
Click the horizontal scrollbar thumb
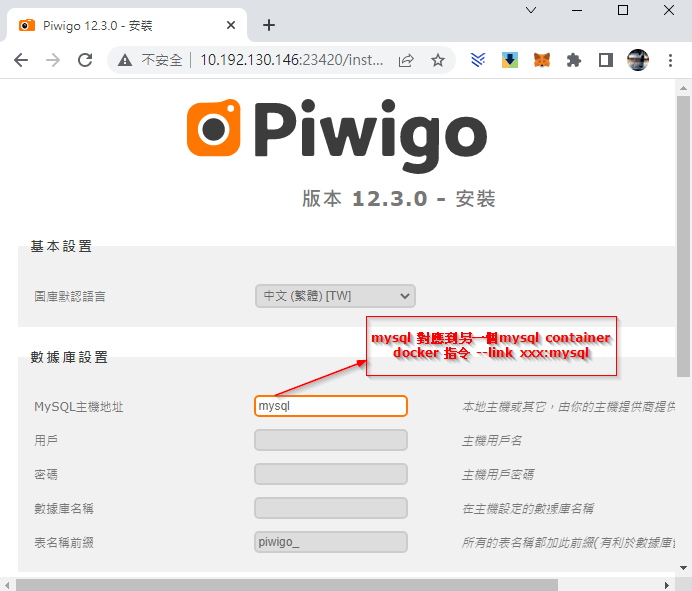287,585
